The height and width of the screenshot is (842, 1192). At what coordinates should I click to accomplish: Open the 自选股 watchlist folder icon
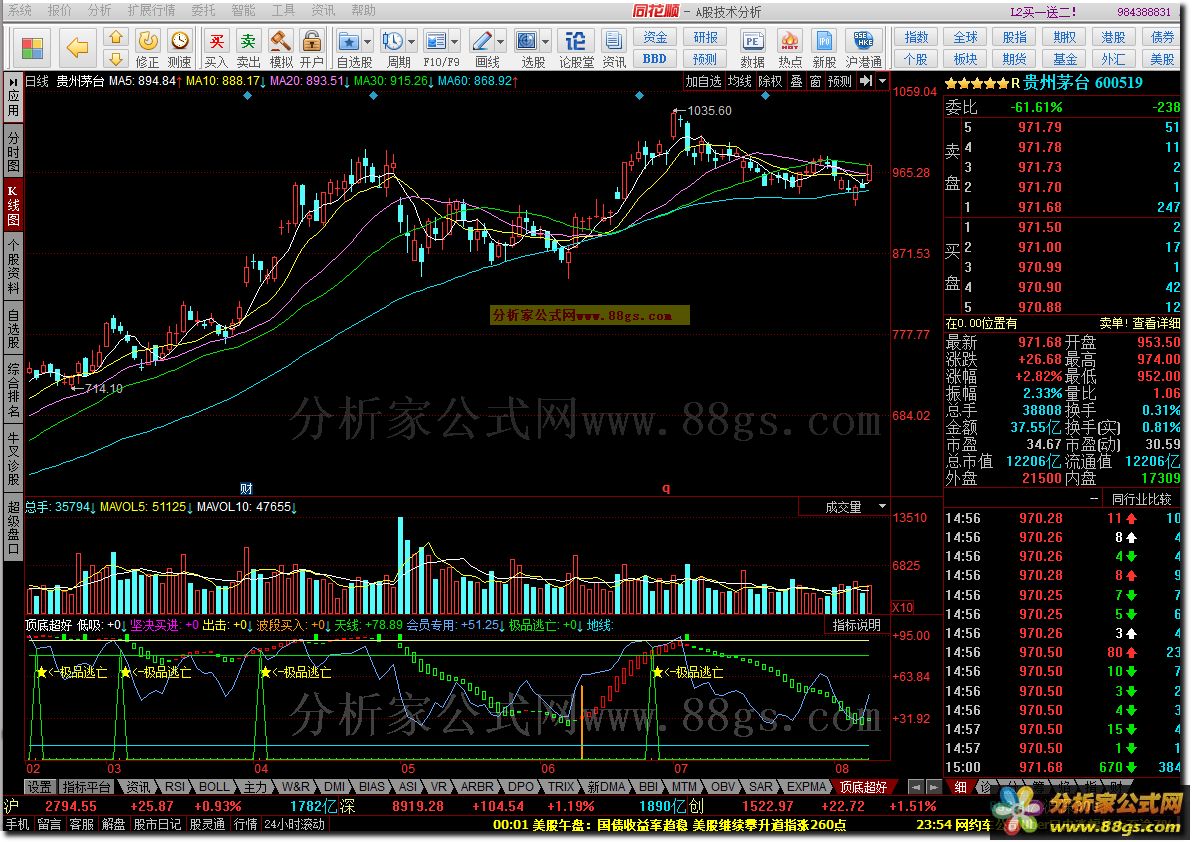click(349, 49)
